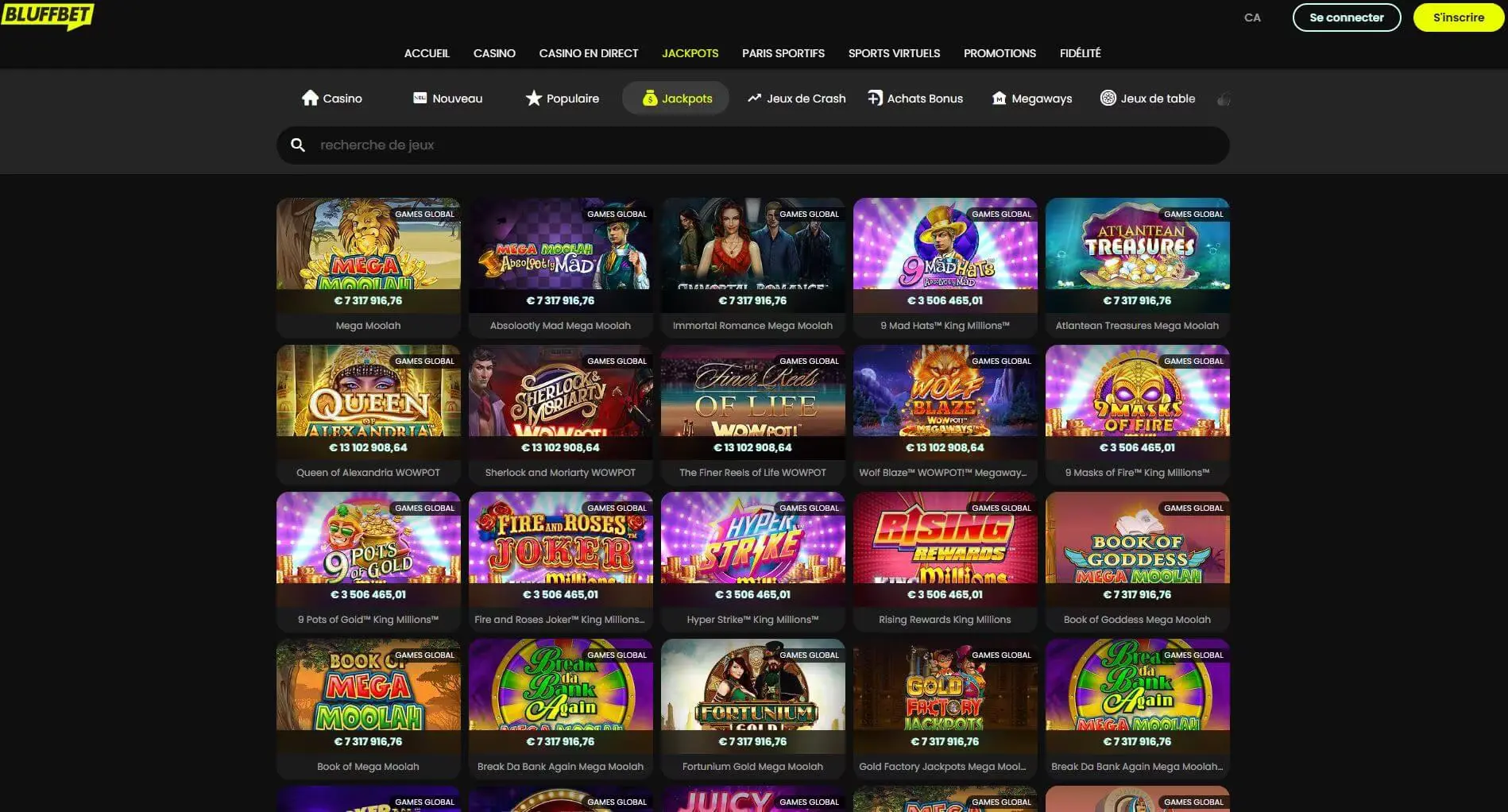Click the Jackpots money-bag filter icon
Image resolution: width=1508 pixels, height=812 pixels.
[650, 98]
